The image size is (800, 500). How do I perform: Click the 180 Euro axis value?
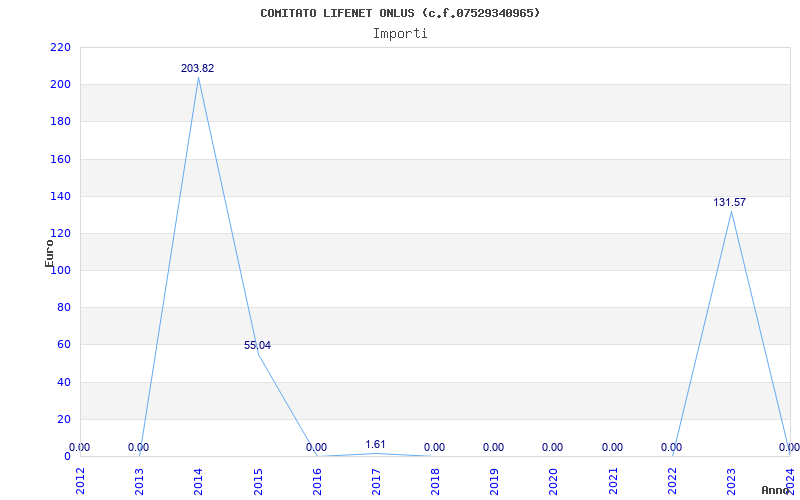point(60,122)
